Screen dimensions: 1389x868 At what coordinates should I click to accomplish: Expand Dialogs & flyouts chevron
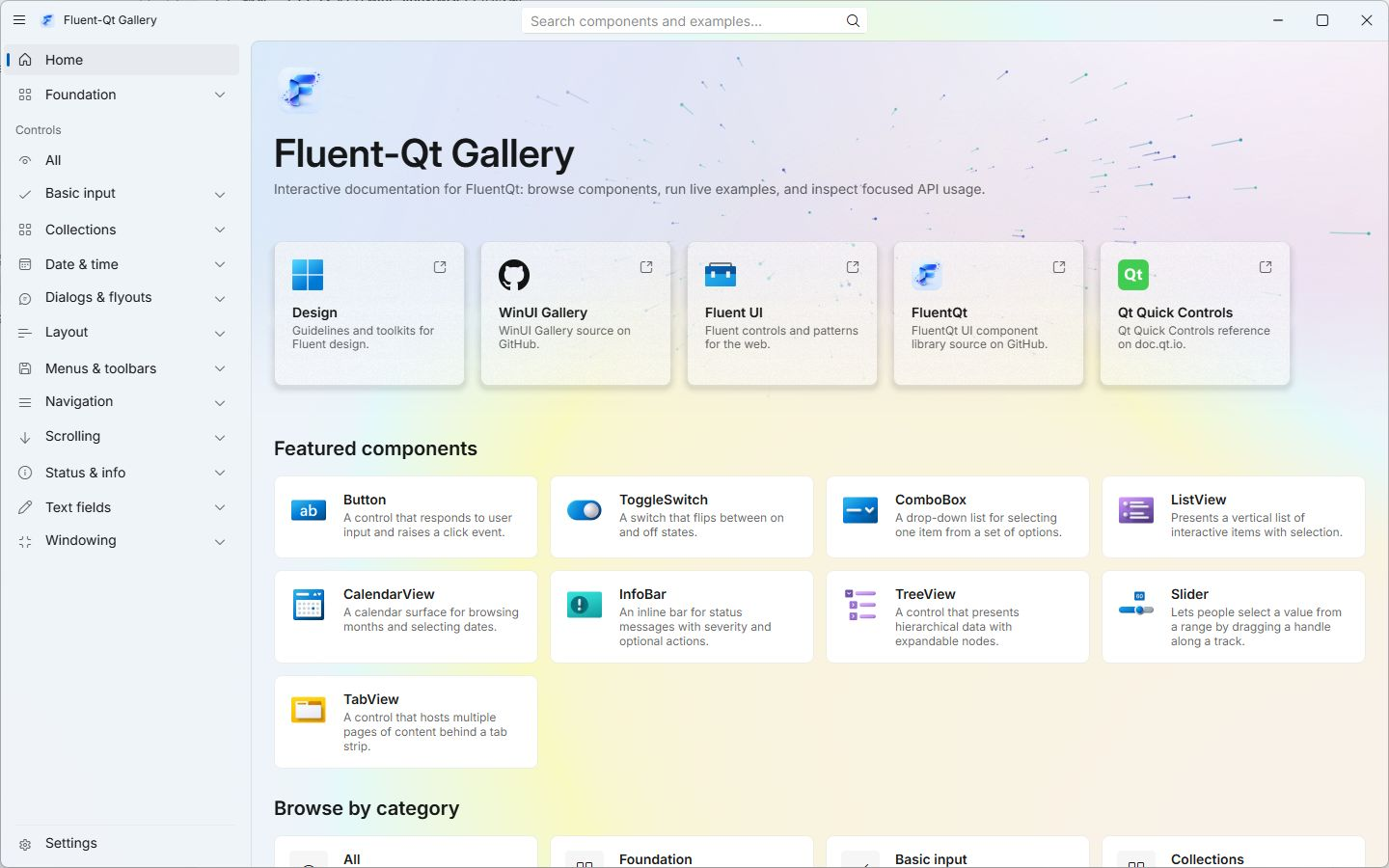[220, 298]
